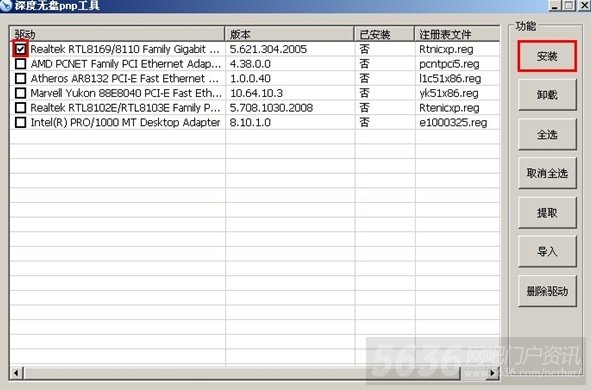Click the 安装 button
591x390 pixels.
pos(547,57)
